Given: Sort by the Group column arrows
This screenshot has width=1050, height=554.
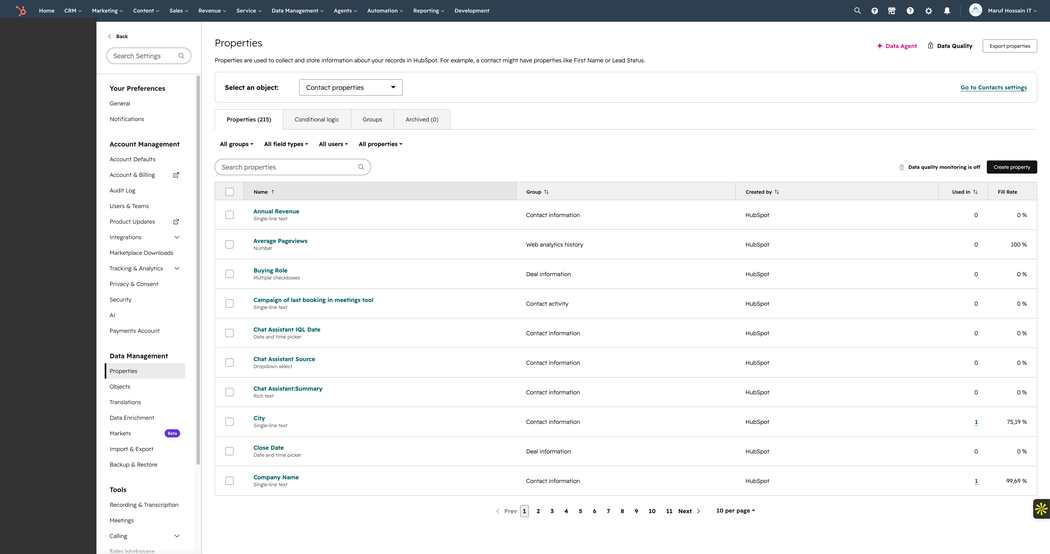Looking at the screenshot, I should [x=546, y=192].
